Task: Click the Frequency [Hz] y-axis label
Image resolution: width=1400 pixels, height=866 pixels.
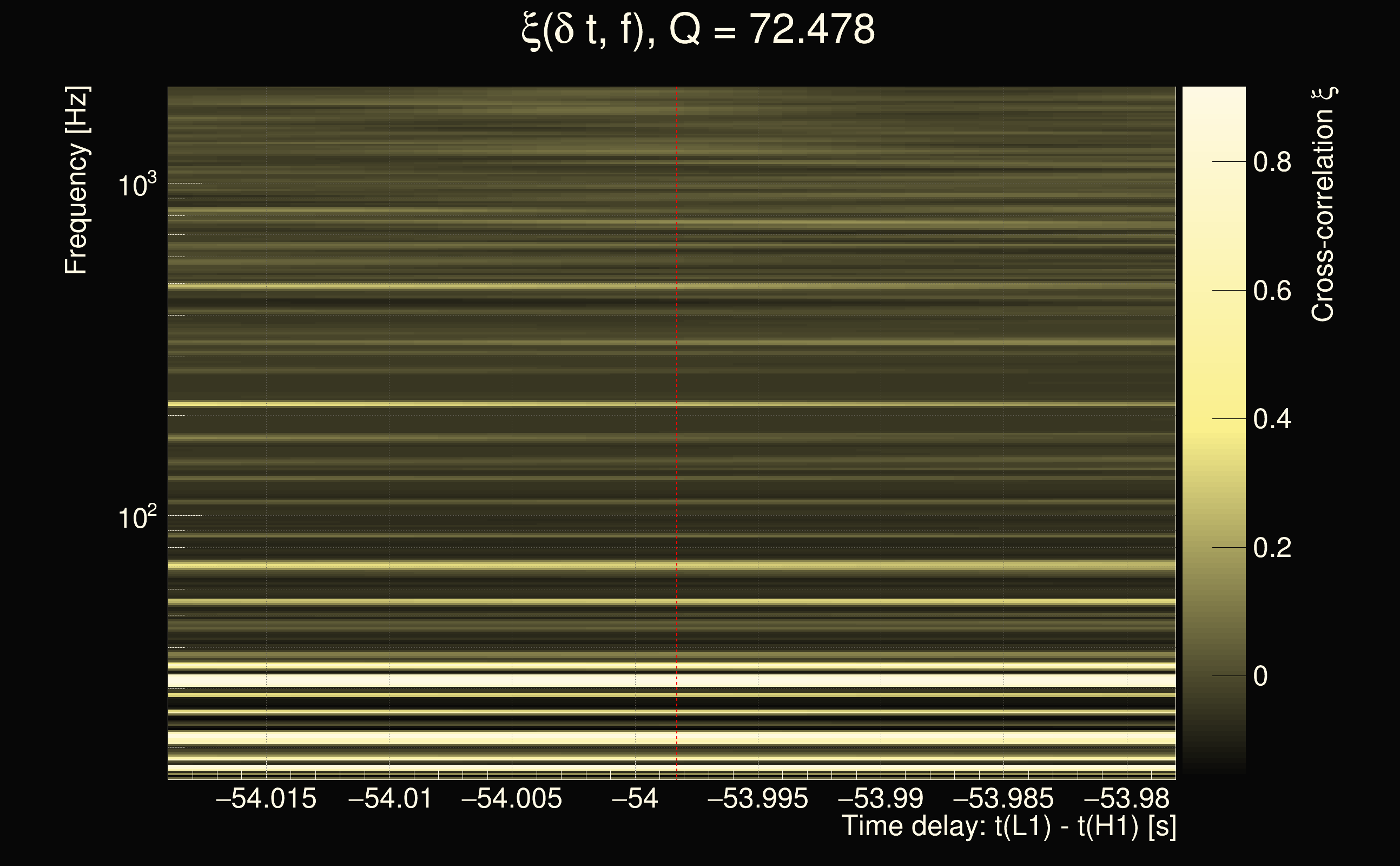Action: 77,180
